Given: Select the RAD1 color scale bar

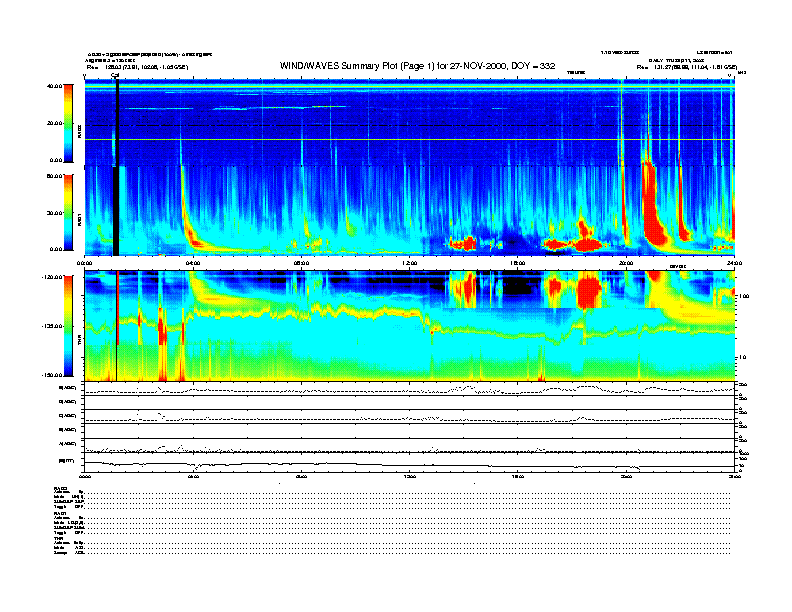Looking at the screenshot, I should [x=68, y=212].
